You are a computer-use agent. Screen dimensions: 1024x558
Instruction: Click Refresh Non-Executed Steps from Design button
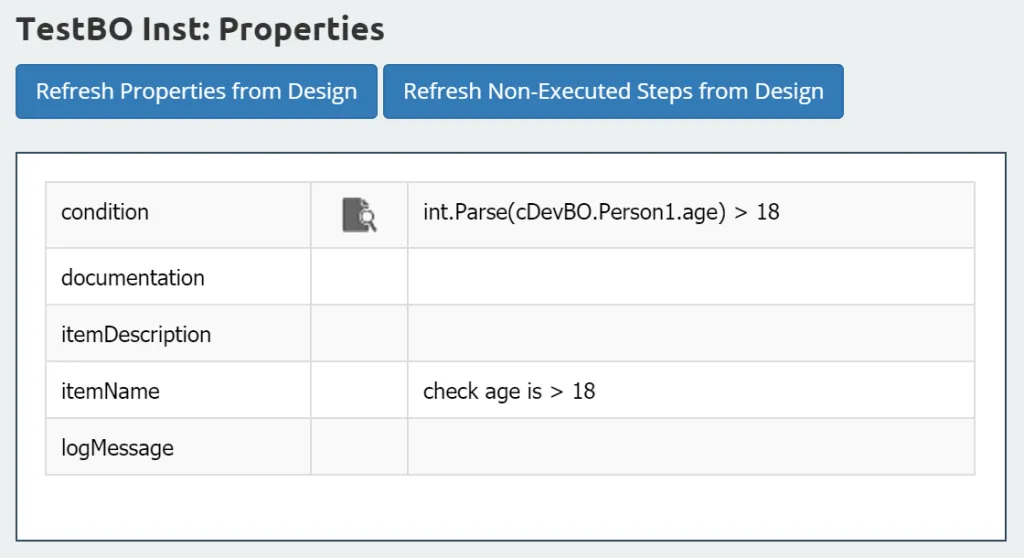coord(613,91)
